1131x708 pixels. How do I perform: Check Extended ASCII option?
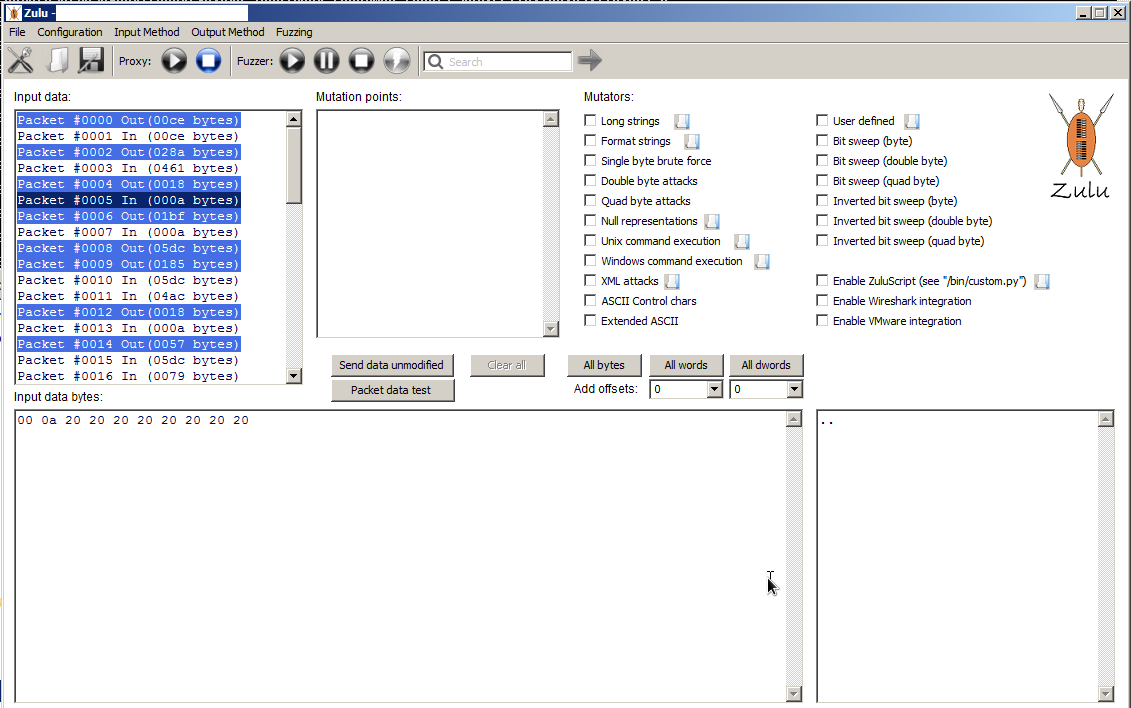[x=590, y=320]
